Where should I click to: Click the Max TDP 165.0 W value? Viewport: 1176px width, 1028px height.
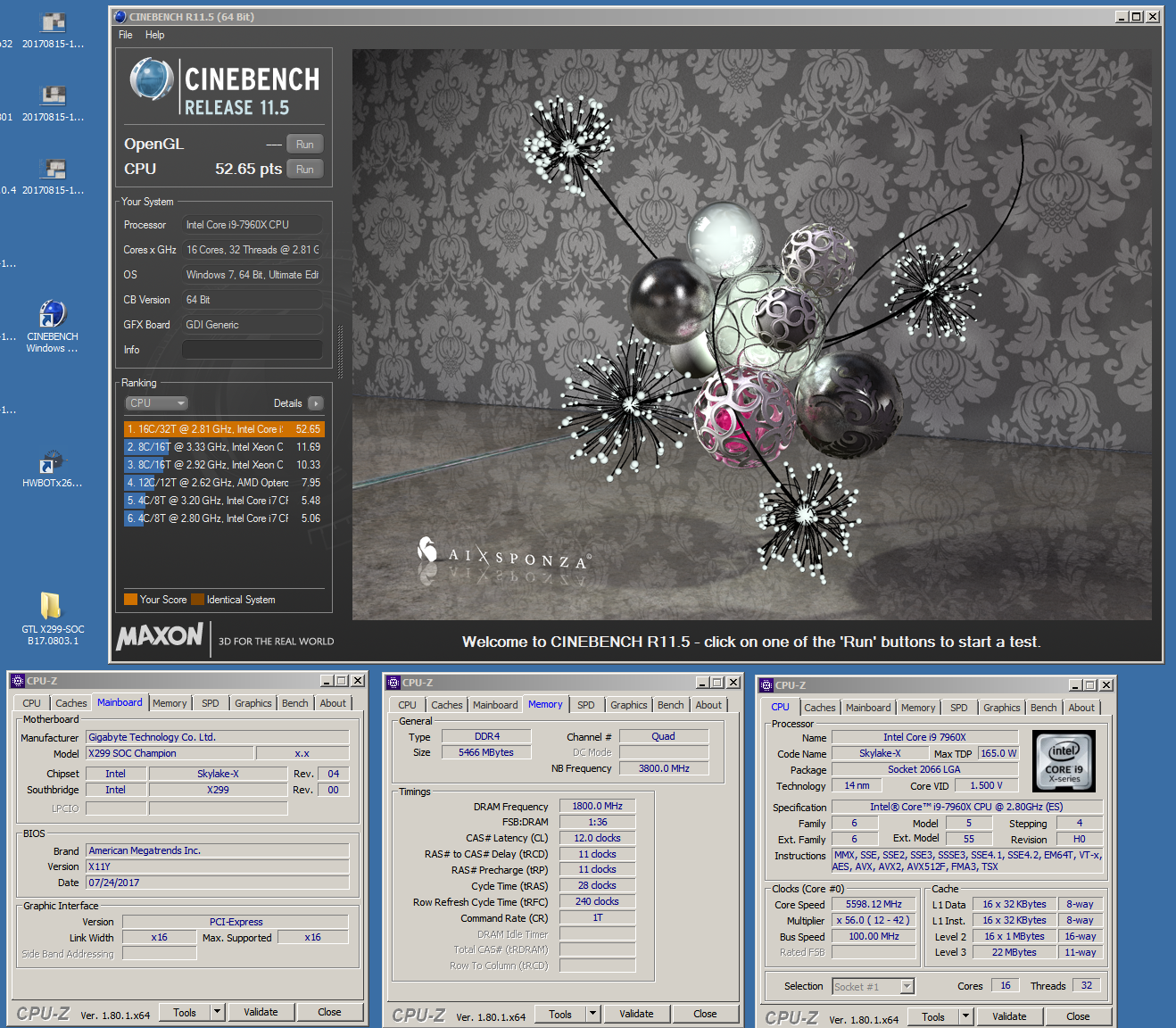(x=999, y=753)
